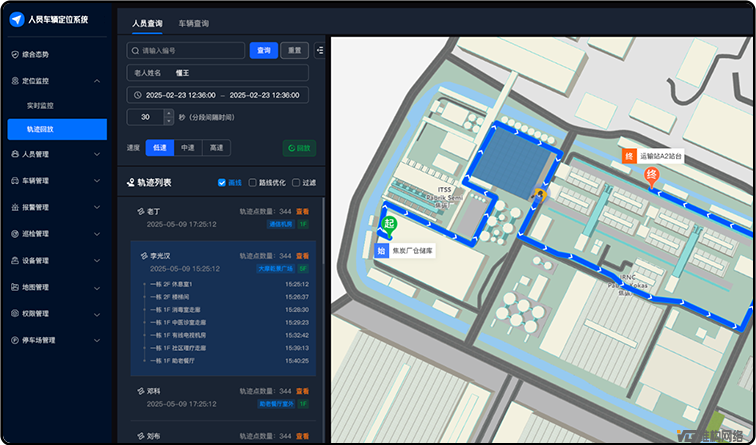Click the orange 终 end marker pin
Viewport: 756px width, 445px height.
(651, 176)
